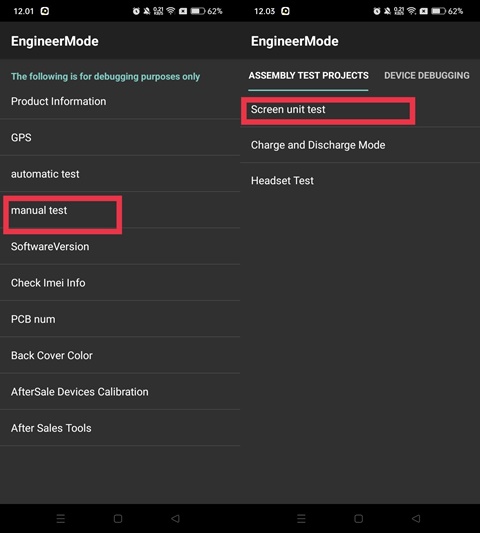
Task: Tap the left screen's home navigation icon
Action: [x=118, y=518]
